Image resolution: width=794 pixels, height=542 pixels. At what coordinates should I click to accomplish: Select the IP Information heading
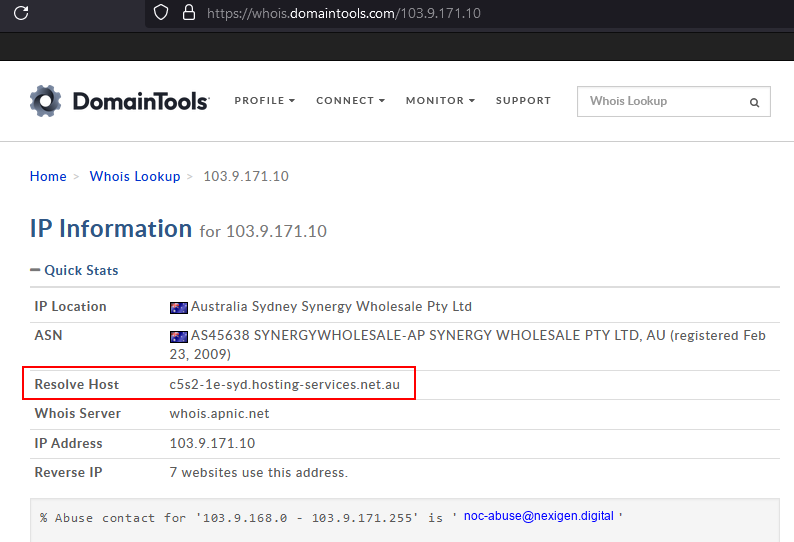[111, 228]
